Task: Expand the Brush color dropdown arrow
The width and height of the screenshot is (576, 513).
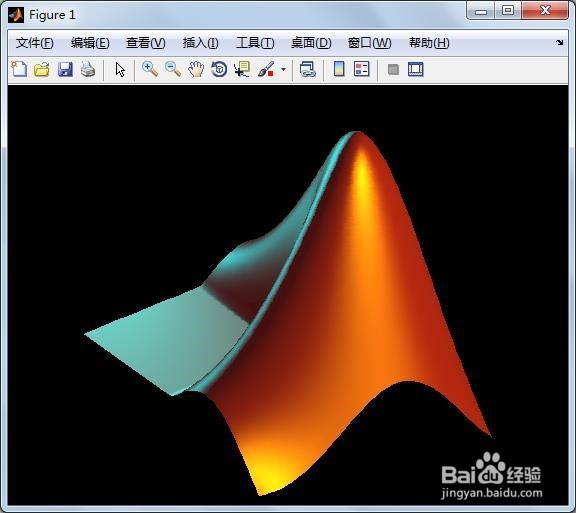Action: tap(283, 69)
